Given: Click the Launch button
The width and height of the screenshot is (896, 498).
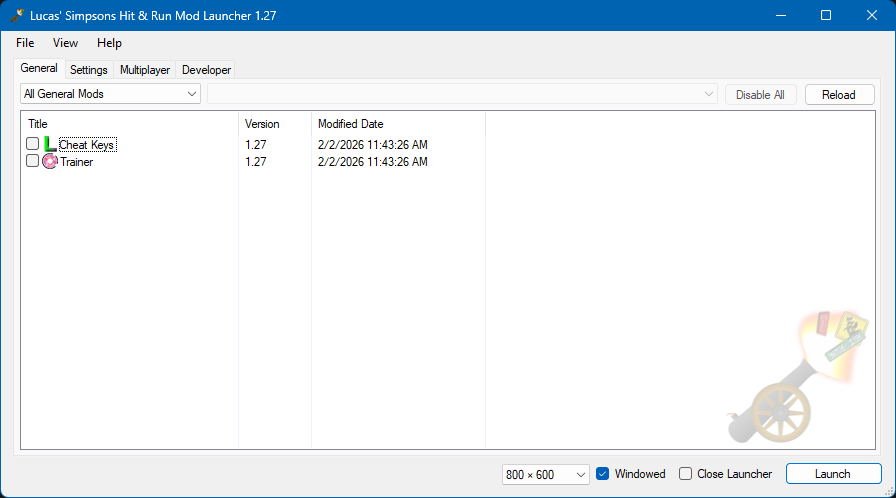Looking at the screenshot, I should click(833, 474).
